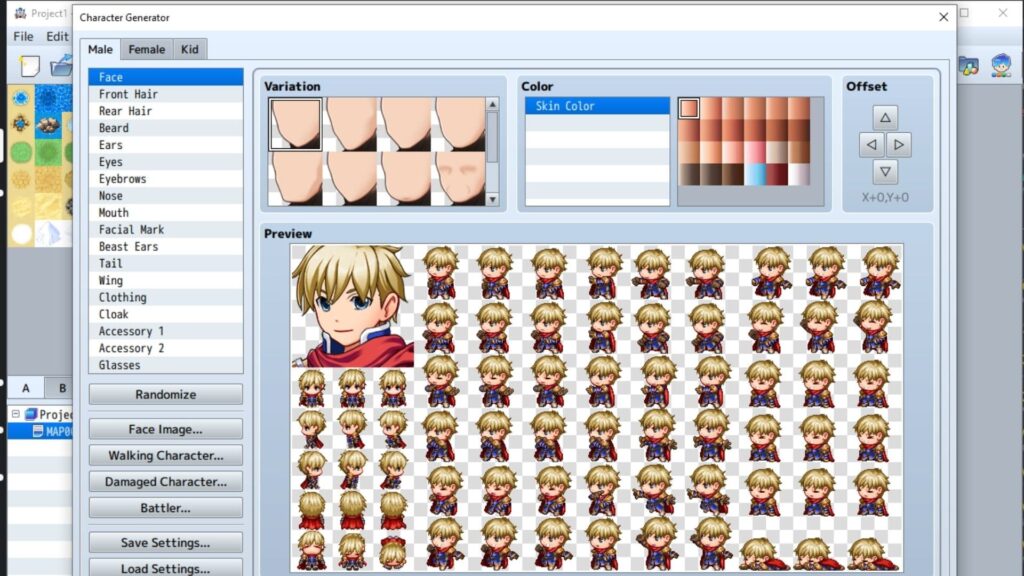Viewport: 1024px width, 576px height.
Task: Click the Open Project folder icon in toolbar
Action: coord(61,66)
